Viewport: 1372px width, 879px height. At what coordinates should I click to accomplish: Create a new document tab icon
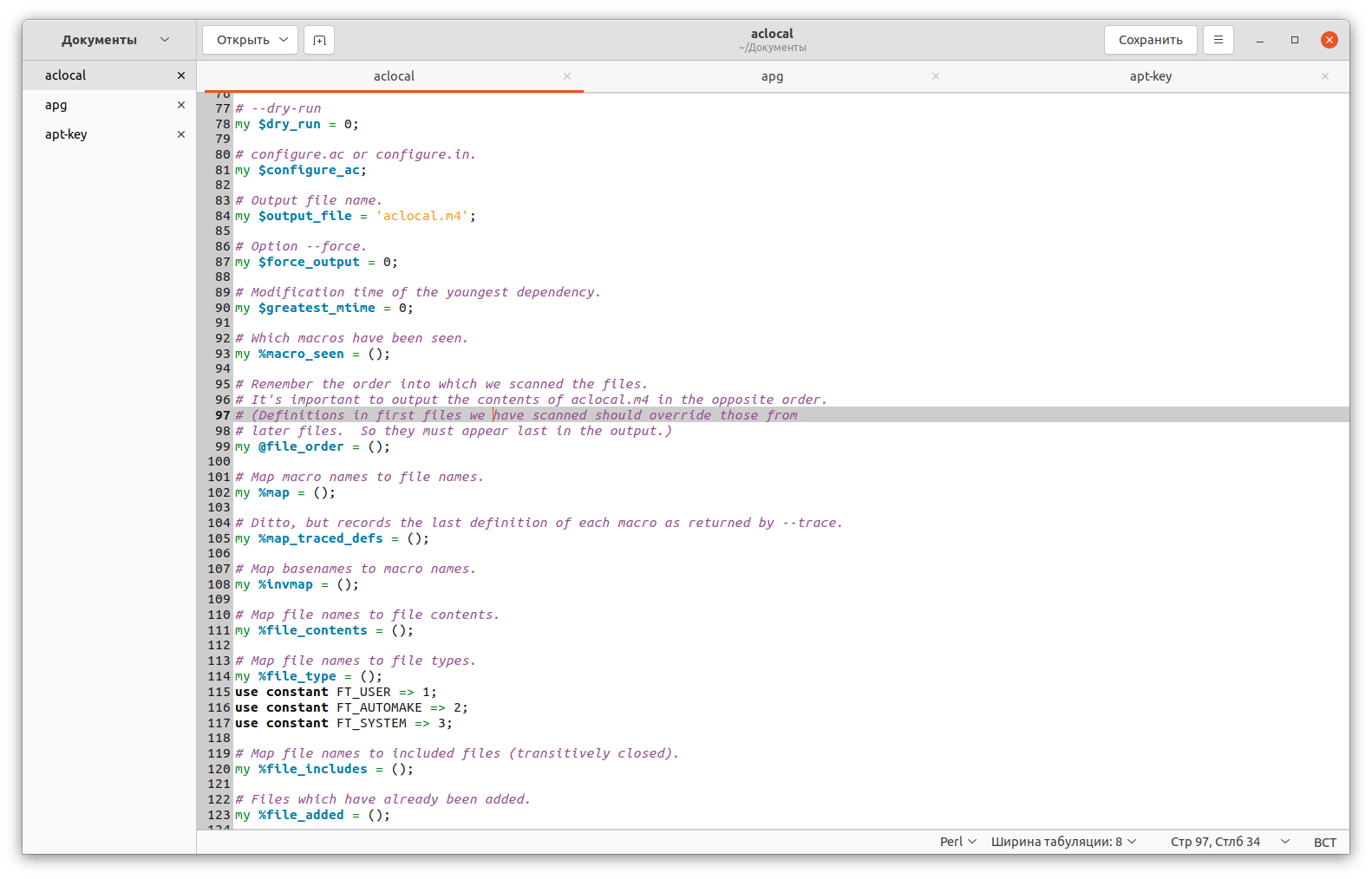click(x=319, y=40)
